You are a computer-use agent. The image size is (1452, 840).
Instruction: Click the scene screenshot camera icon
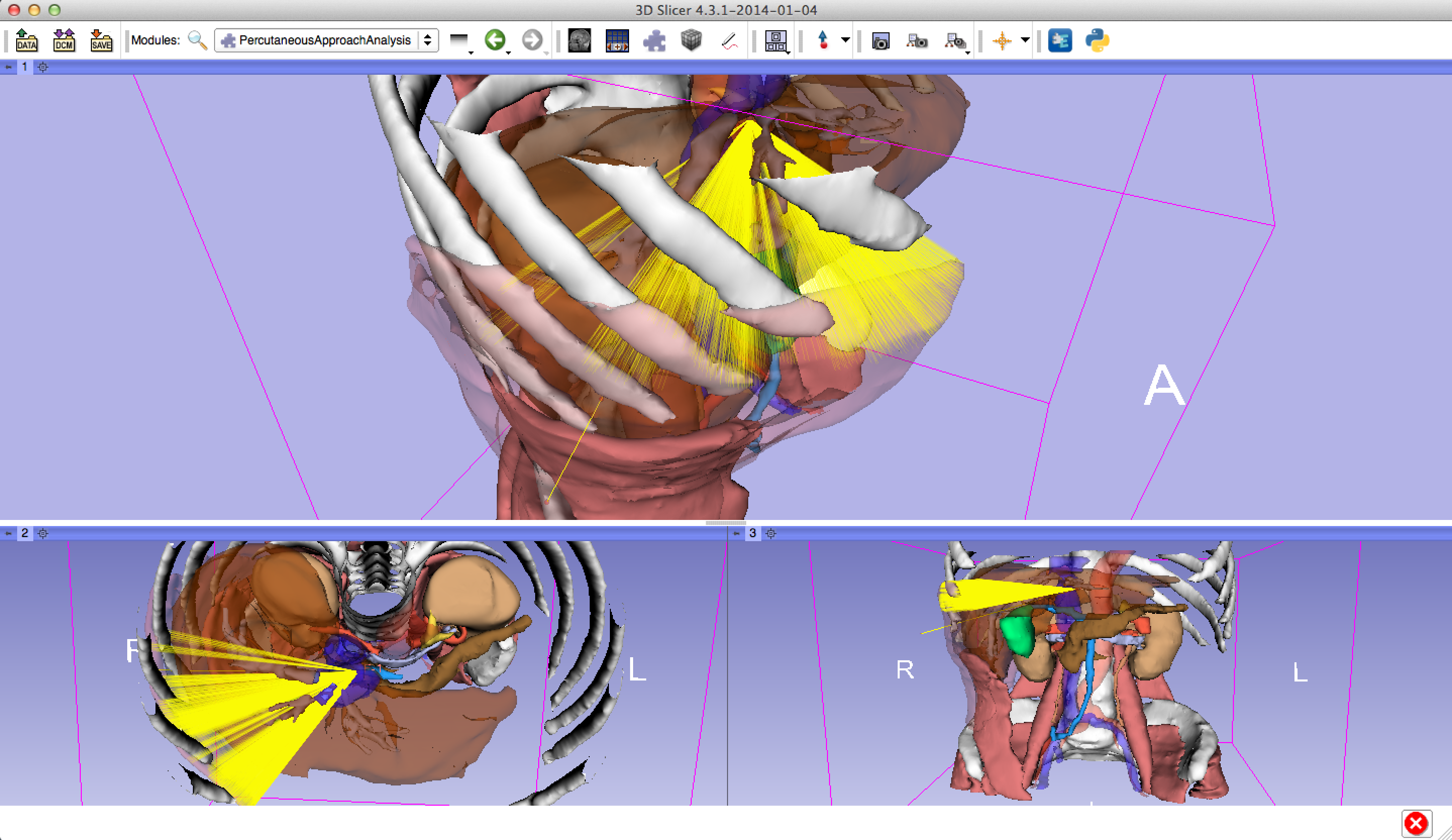click(x=880, y=41)
